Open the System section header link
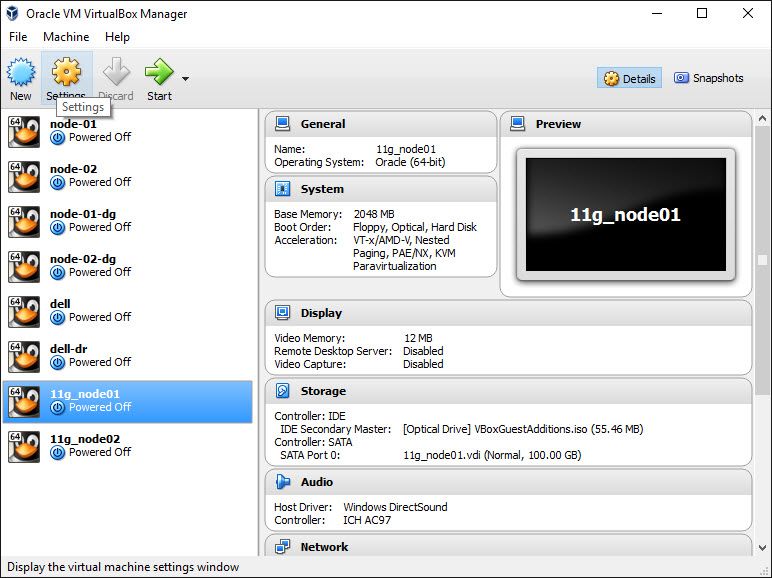This screenshot has width=772, height=578. pyautogui.click(x=322, y=189)
